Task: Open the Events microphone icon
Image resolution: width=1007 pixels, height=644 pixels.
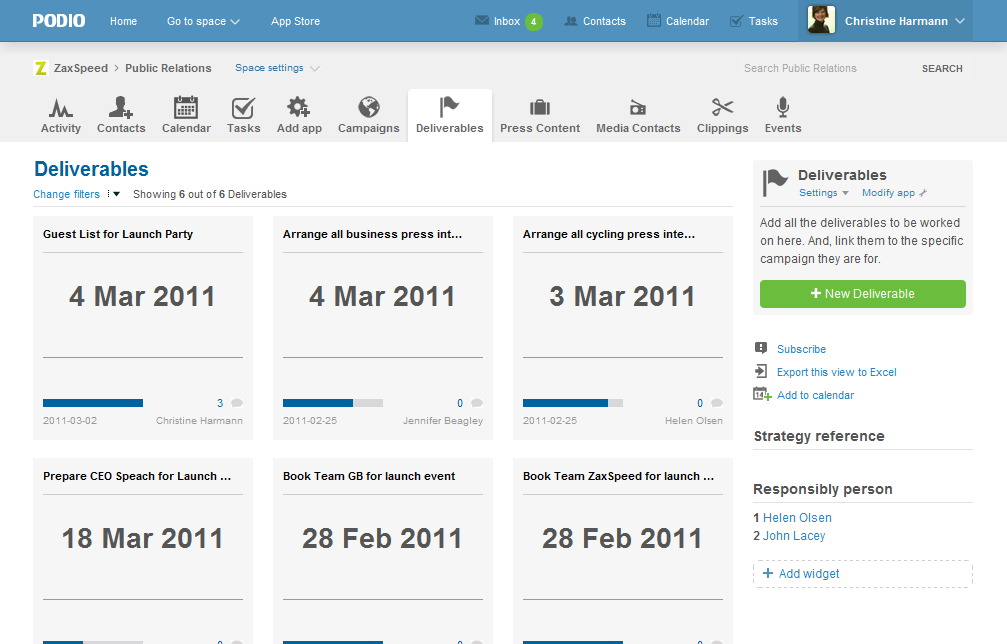Action: pyautogui.click(x=783, y=108)
